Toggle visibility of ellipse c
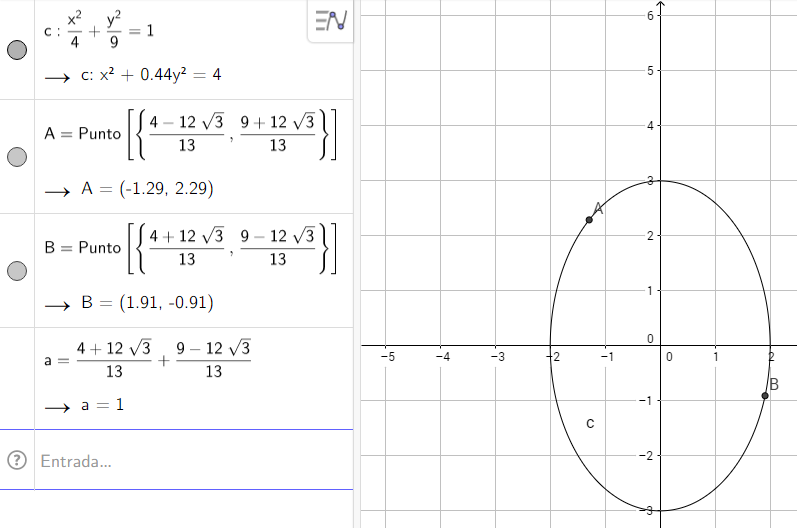The width and height of the screenshot is (797, 528). click(x=17, y=51)
